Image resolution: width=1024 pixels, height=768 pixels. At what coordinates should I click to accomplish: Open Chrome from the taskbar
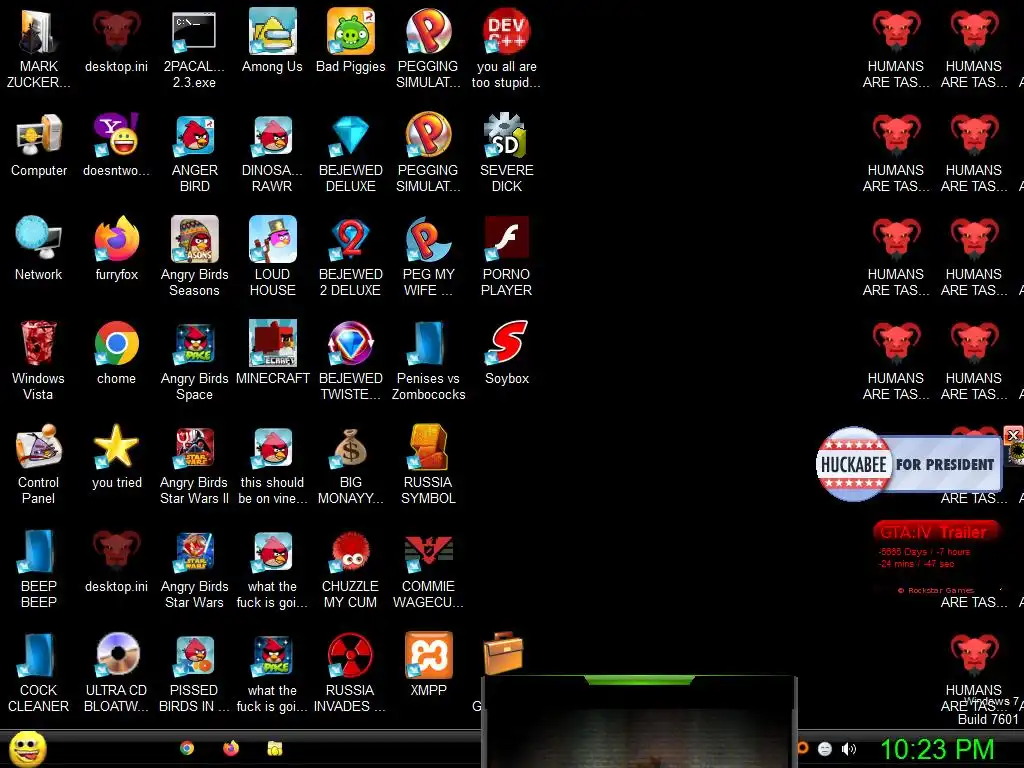187,748
